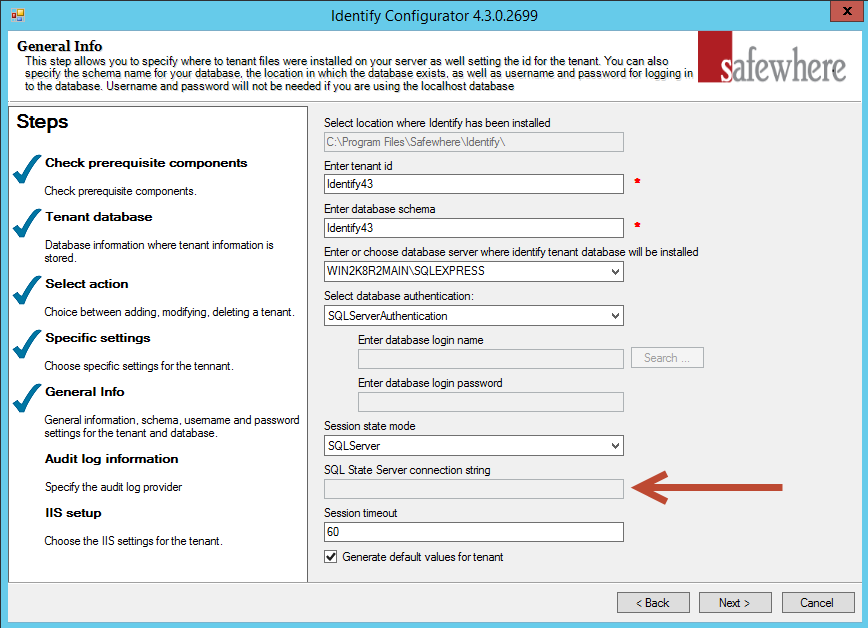Click the 'Enter database login password' label

tap(430, 383)
